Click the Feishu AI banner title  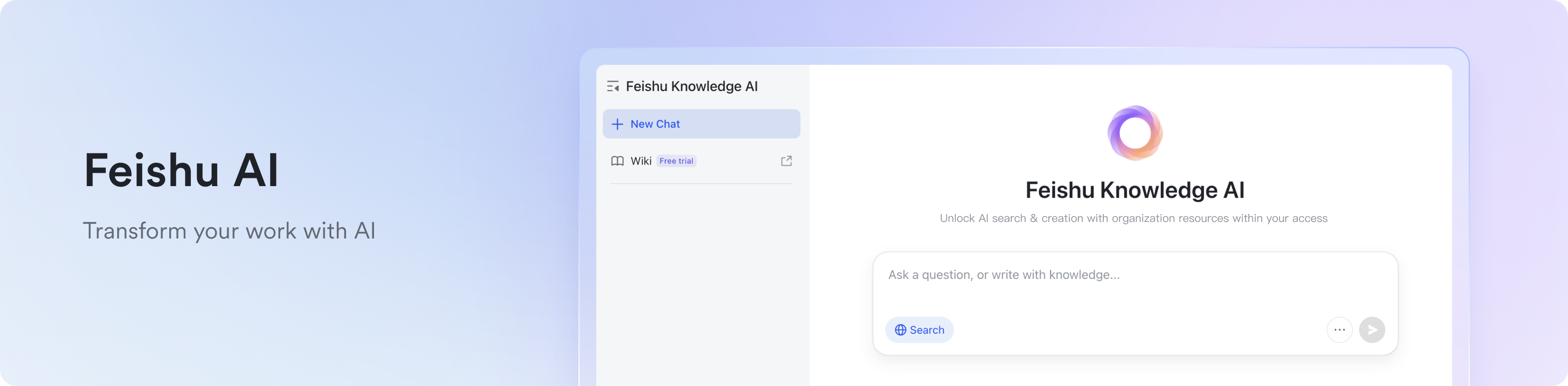181,170
